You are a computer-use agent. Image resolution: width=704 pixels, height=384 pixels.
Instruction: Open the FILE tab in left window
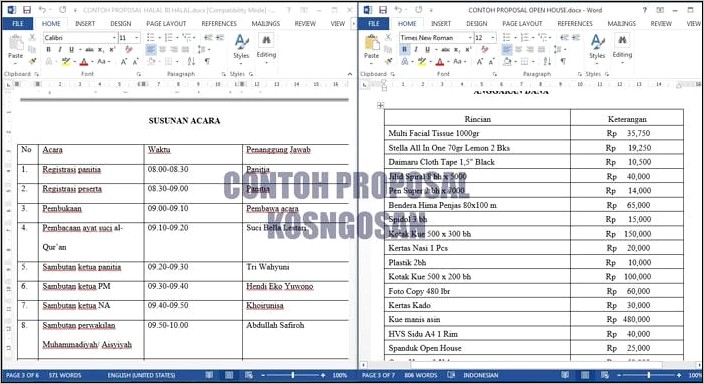18,23
